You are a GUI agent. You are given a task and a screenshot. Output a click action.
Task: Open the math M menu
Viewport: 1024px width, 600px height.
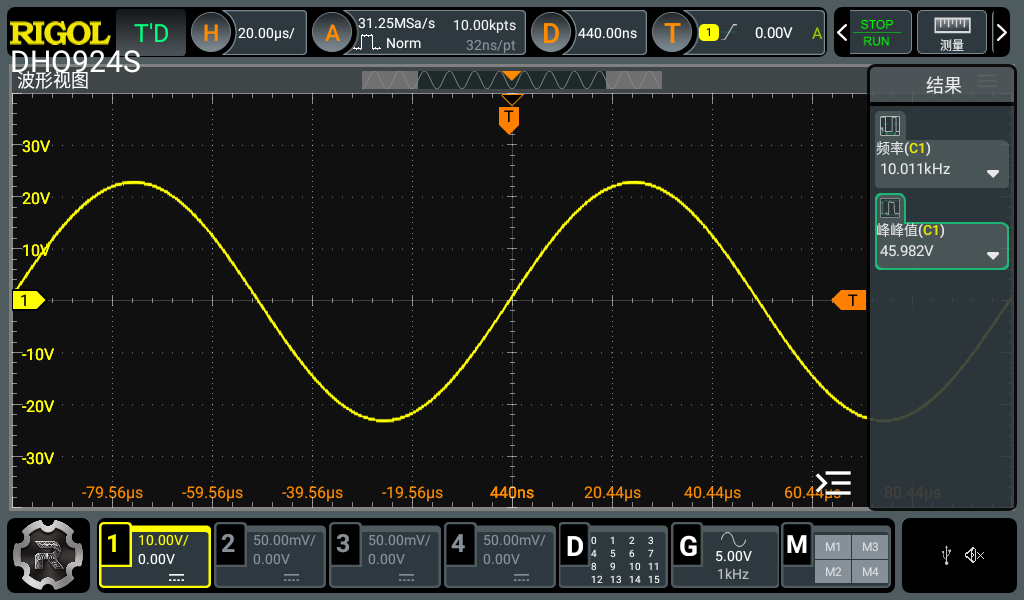797,545
